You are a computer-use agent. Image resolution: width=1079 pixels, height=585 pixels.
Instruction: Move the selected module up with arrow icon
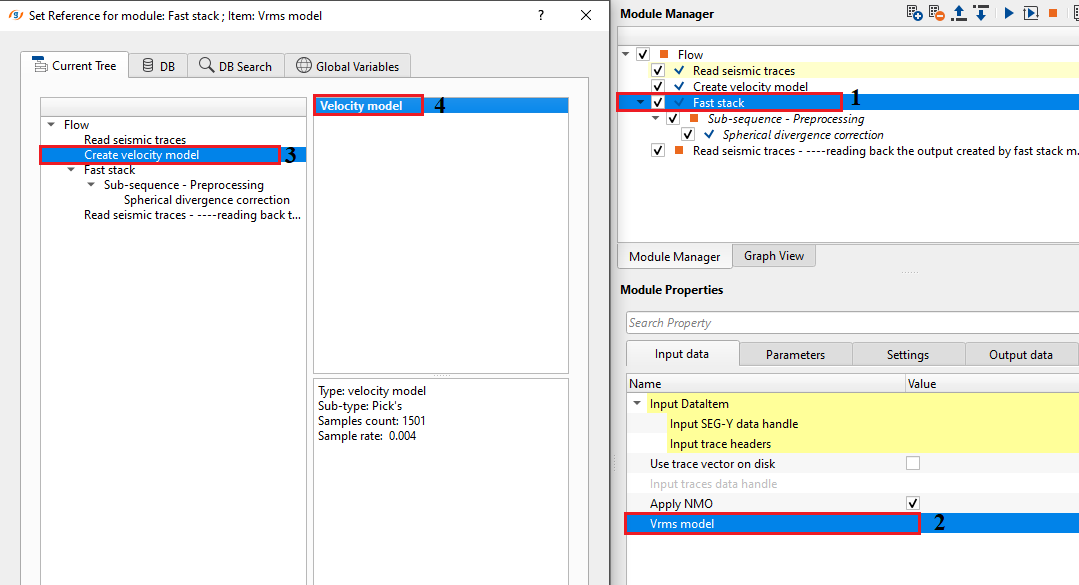point(959,13)
